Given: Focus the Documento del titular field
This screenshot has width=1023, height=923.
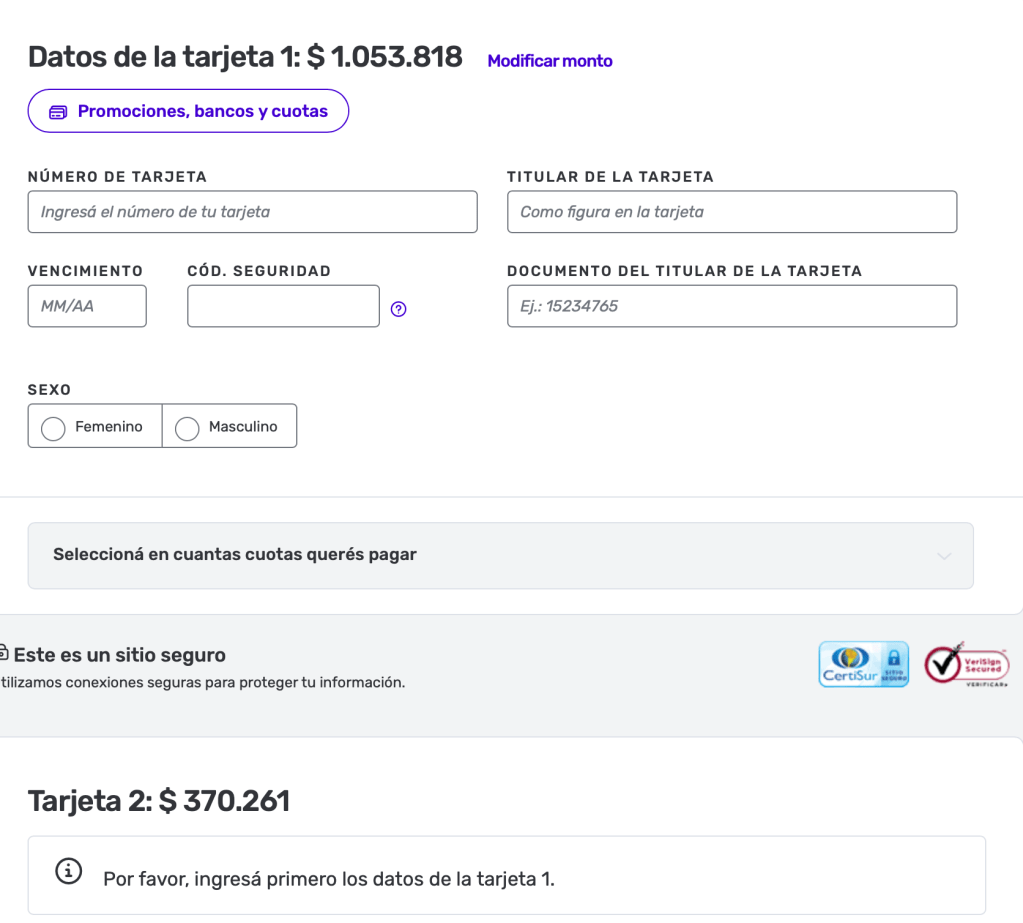Looking at the screenshot, I should [731, 306].
